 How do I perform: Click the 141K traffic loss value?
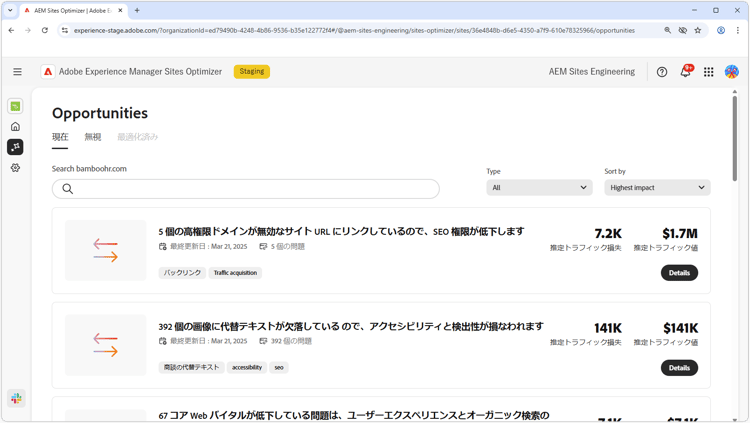pos(608,328)
